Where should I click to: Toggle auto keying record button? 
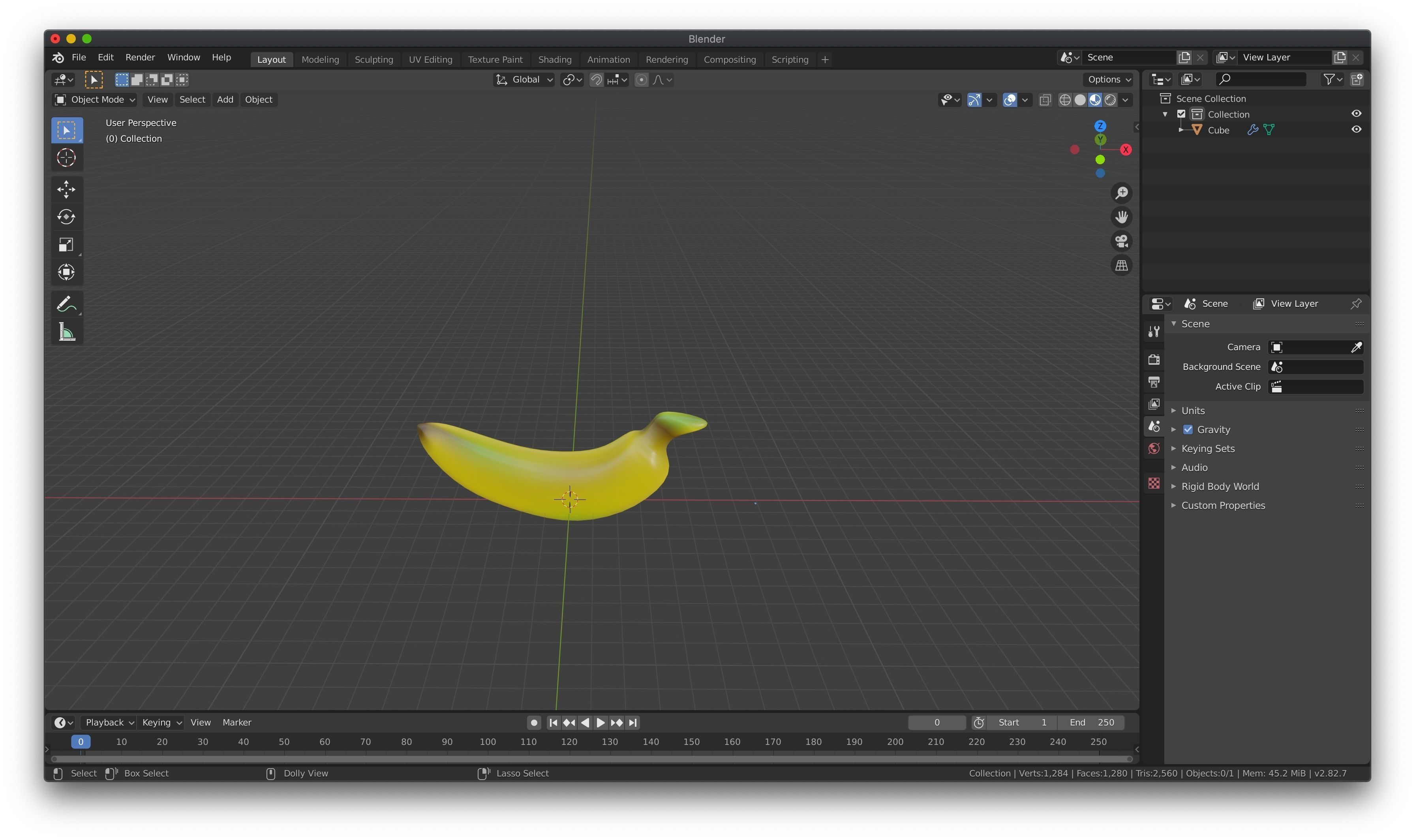[x=533, y=723]
